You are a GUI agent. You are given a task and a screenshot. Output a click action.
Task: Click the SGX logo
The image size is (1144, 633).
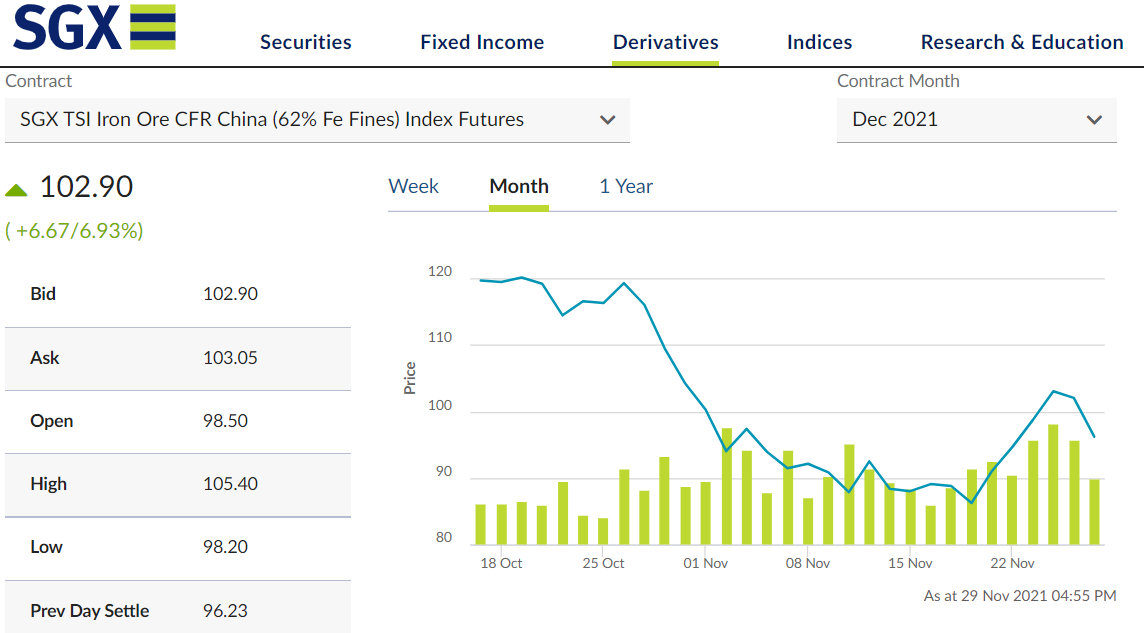(x=94, y=28)
